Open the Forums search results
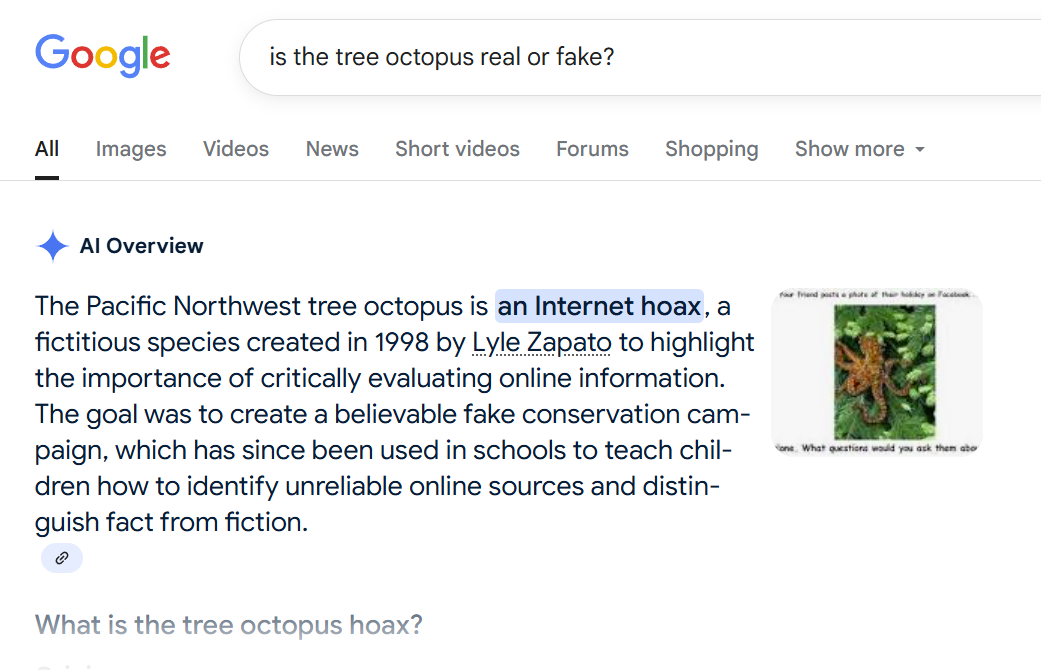The width and height of the screenshot is (1041, 670). point(591,148)
